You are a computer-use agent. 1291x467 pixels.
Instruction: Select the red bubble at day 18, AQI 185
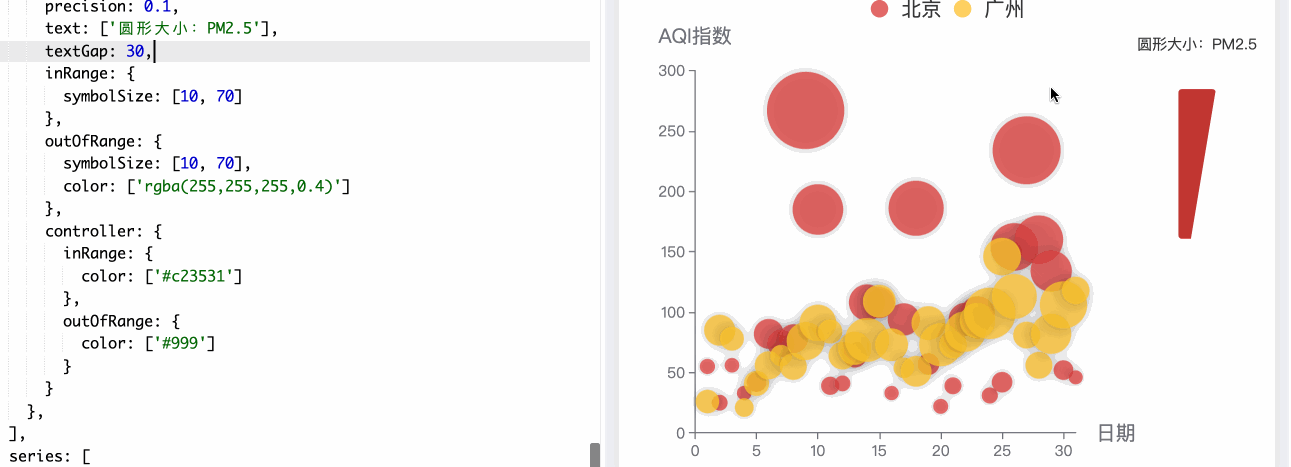(x=916, y=208)
